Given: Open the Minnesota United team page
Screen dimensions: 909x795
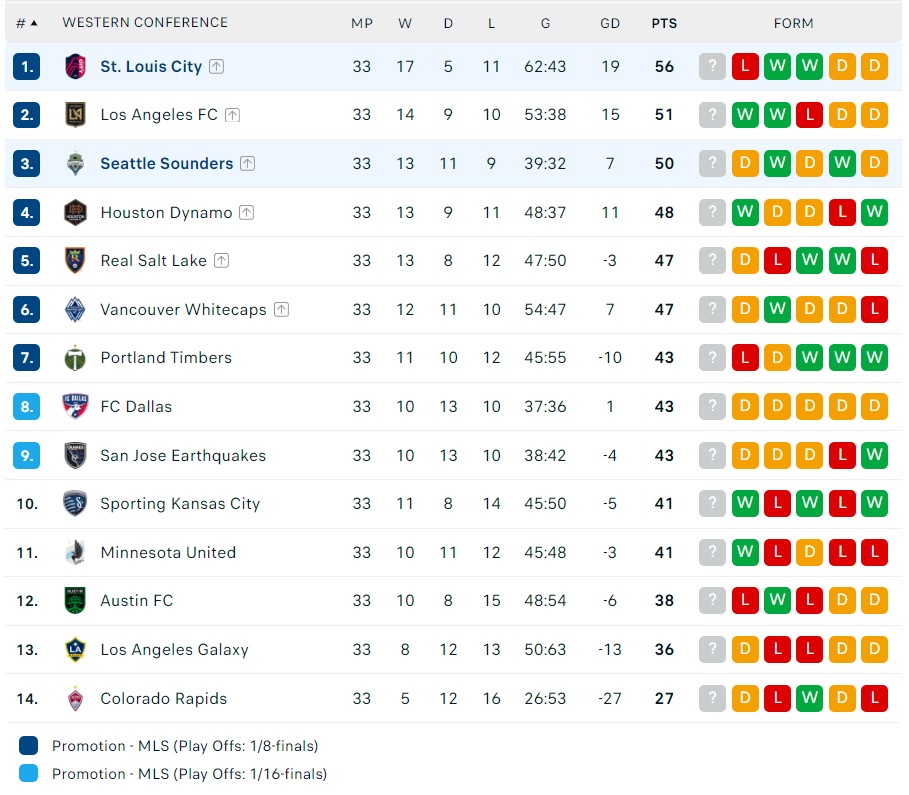Looking at the screenshot, I should [x=168, y=552].
